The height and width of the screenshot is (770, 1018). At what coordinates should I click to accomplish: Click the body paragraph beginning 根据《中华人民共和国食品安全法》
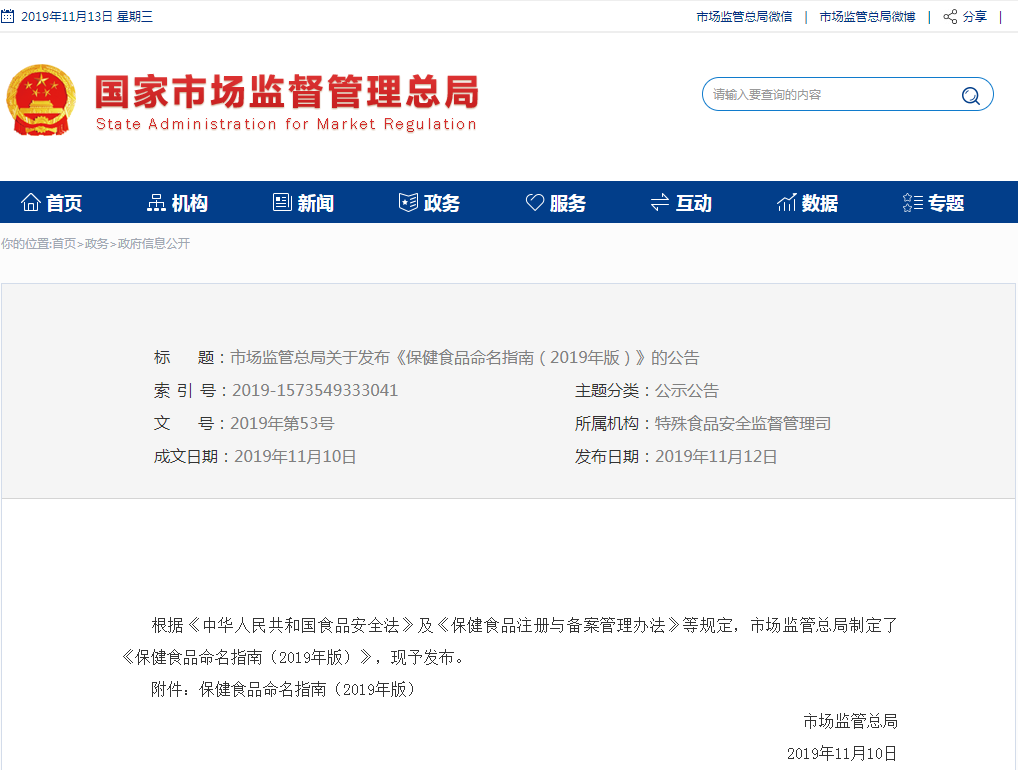click(x=509, y=641)
